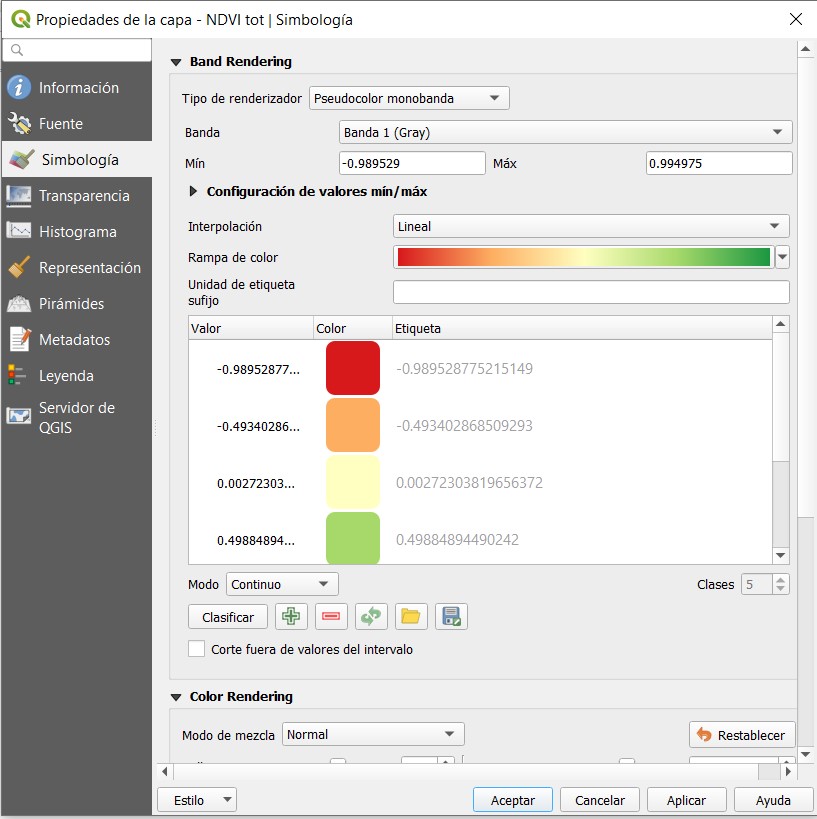Click the red-to-green color ramp bar
817x819 pixels.
(x=583, y=257)
